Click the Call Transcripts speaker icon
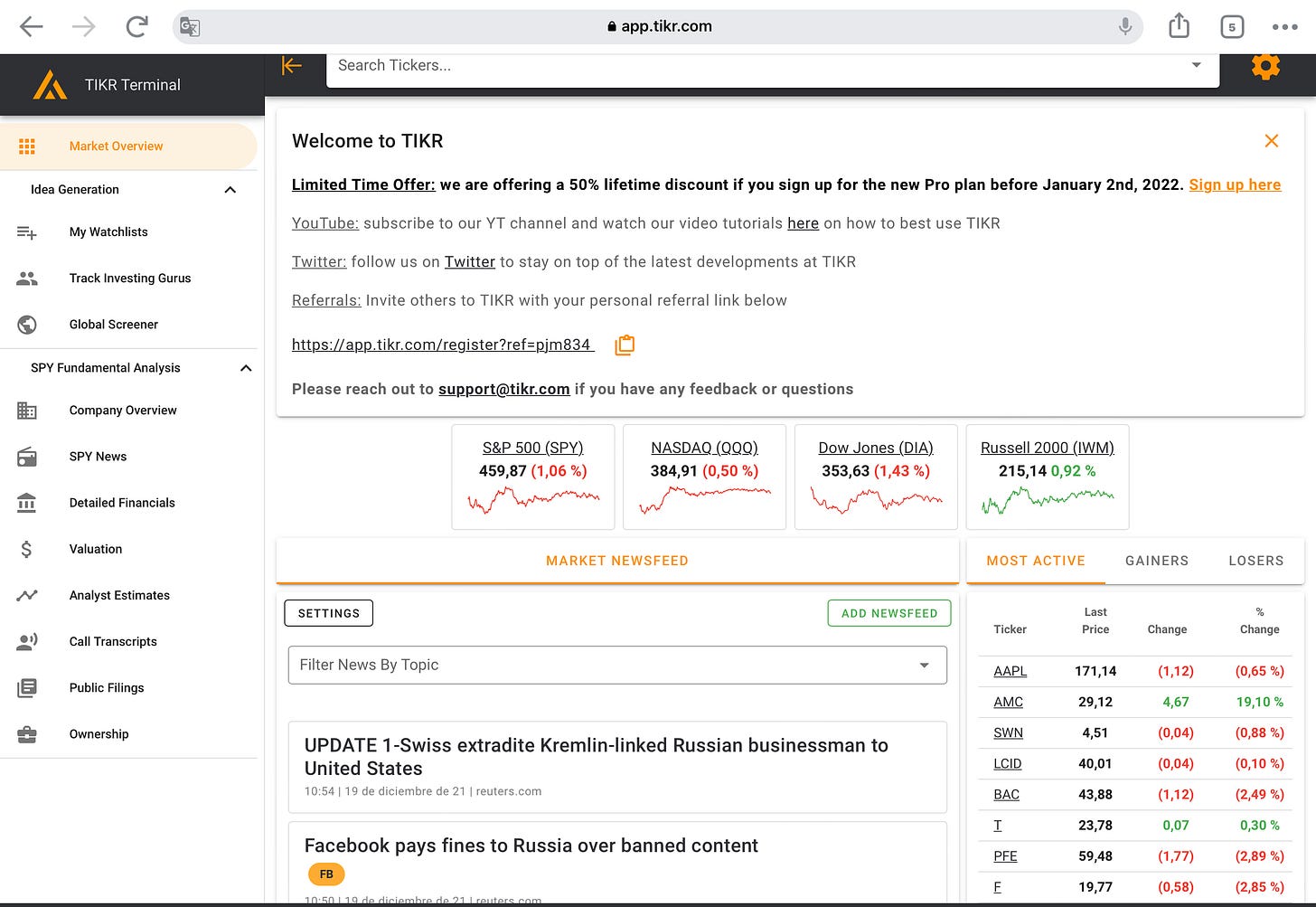 pos(27,642)
